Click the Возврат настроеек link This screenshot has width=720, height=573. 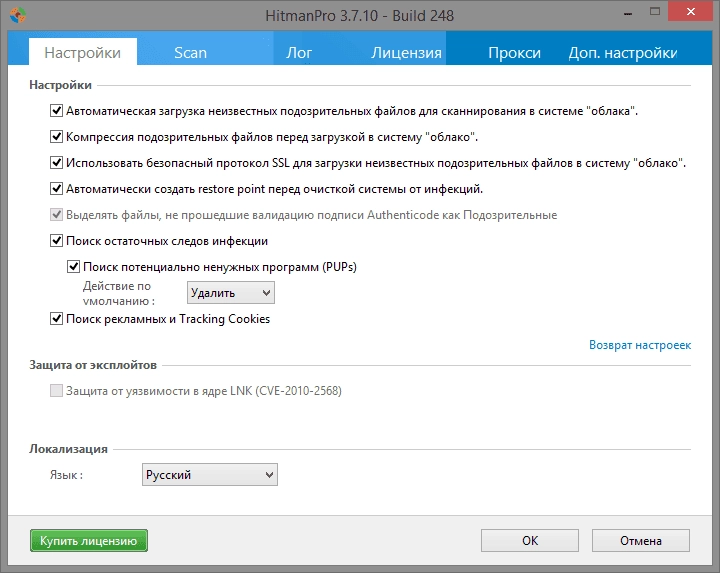(x=640, y=345)
